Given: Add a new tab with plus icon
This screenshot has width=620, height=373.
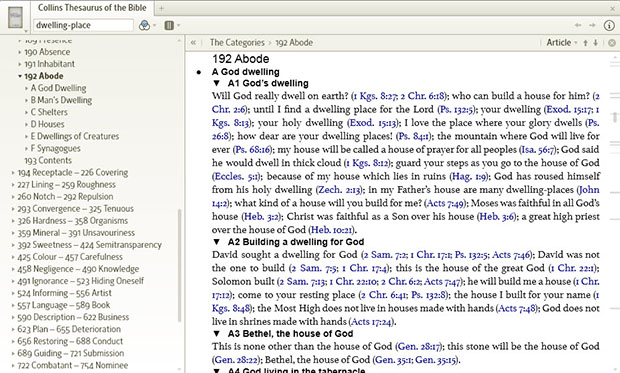Looking at the screenshot, I should [x=161, y=8].
